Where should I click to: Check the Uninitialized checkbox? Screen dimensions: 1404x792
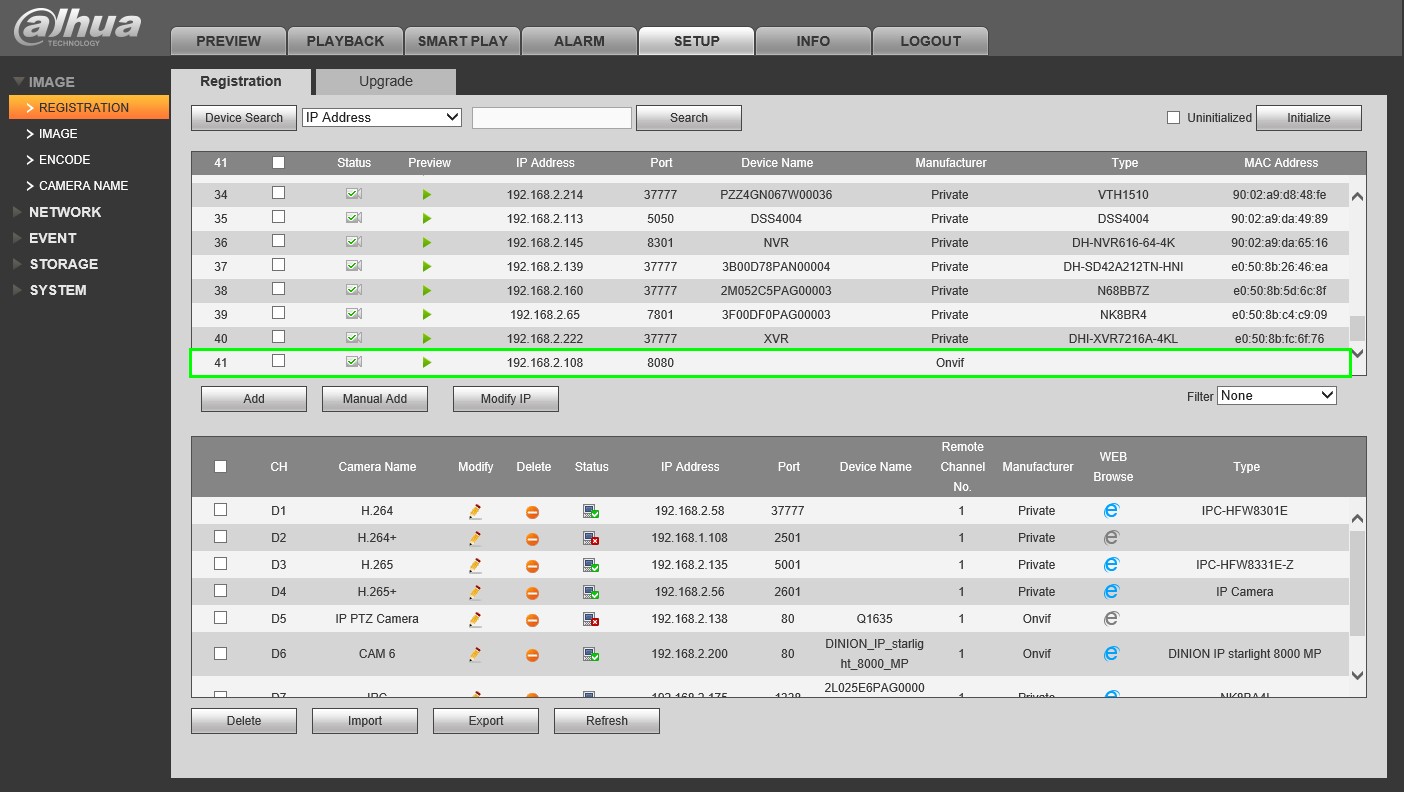pyautogui.click(x=1174, y=118)
